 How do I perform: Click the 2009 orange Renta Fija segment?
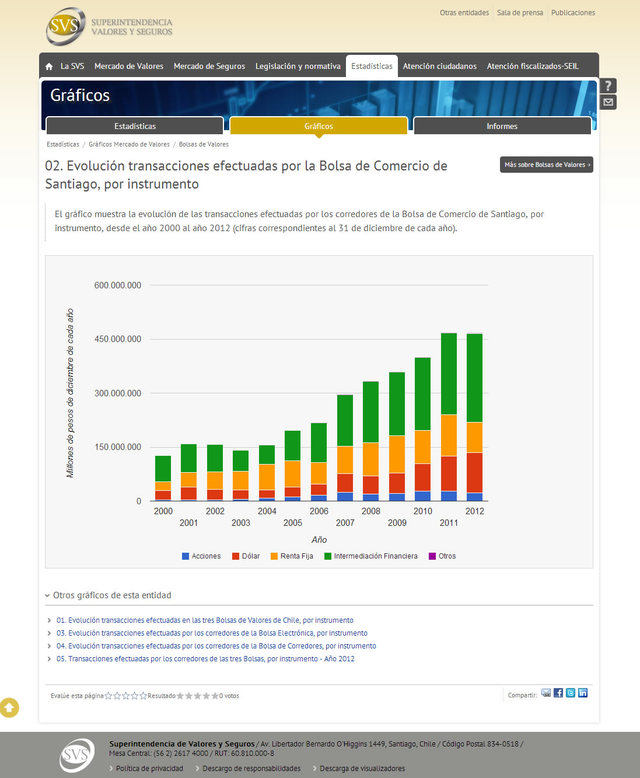[397, 454]
